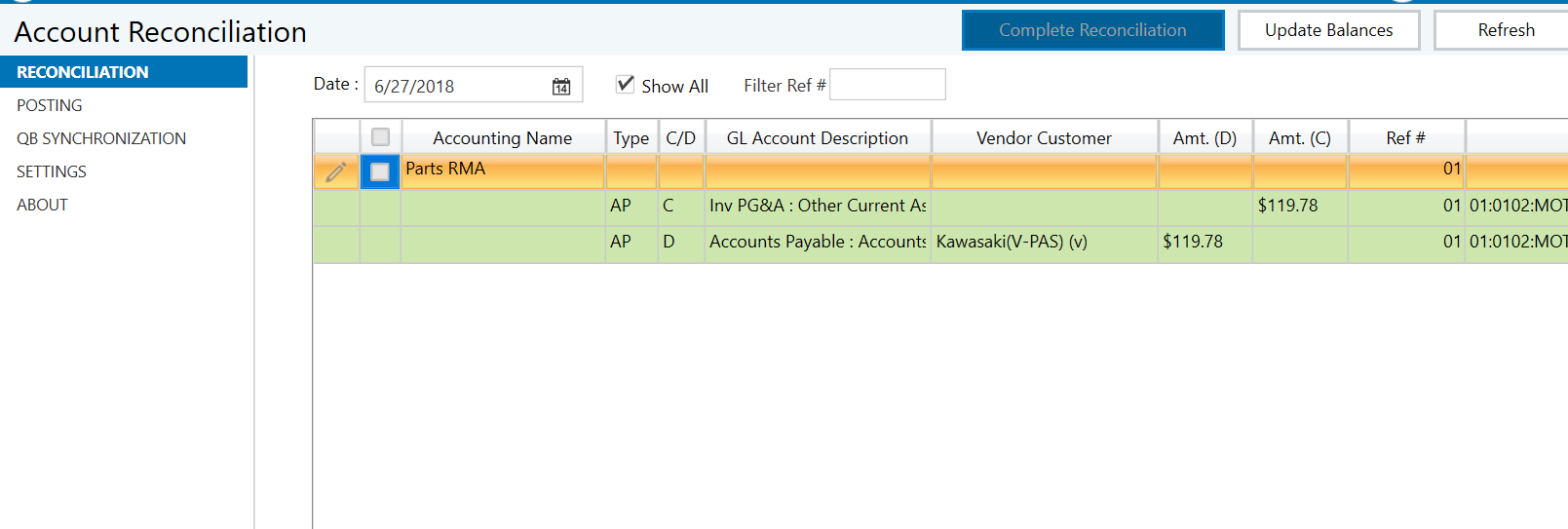Click Ref # 01 in Parts RMA row
The height and width of the screenshot is (529, 1568).
click(1406, 170)
